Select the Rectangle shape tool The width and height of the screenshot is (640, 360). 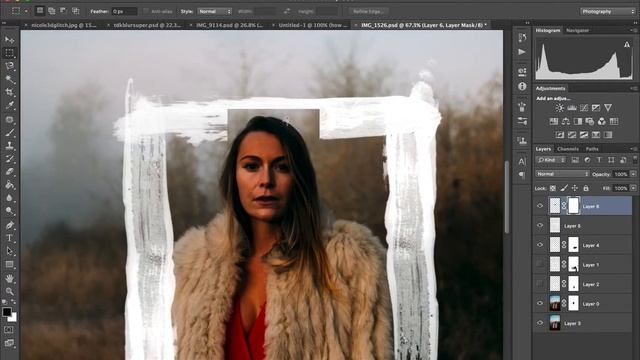pos(9,264)
